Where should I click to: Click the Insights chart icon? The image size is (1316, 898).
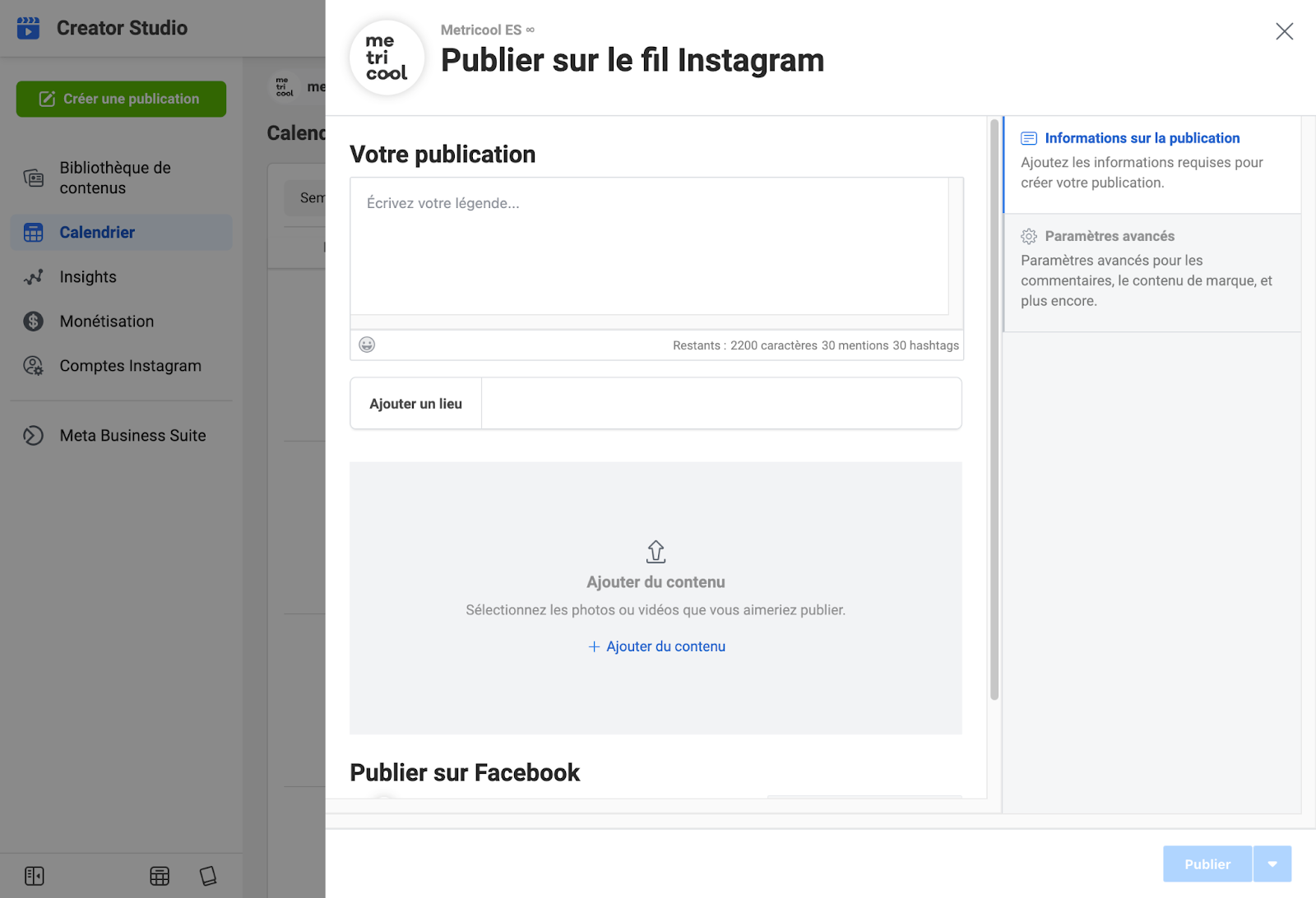[33, 277]
